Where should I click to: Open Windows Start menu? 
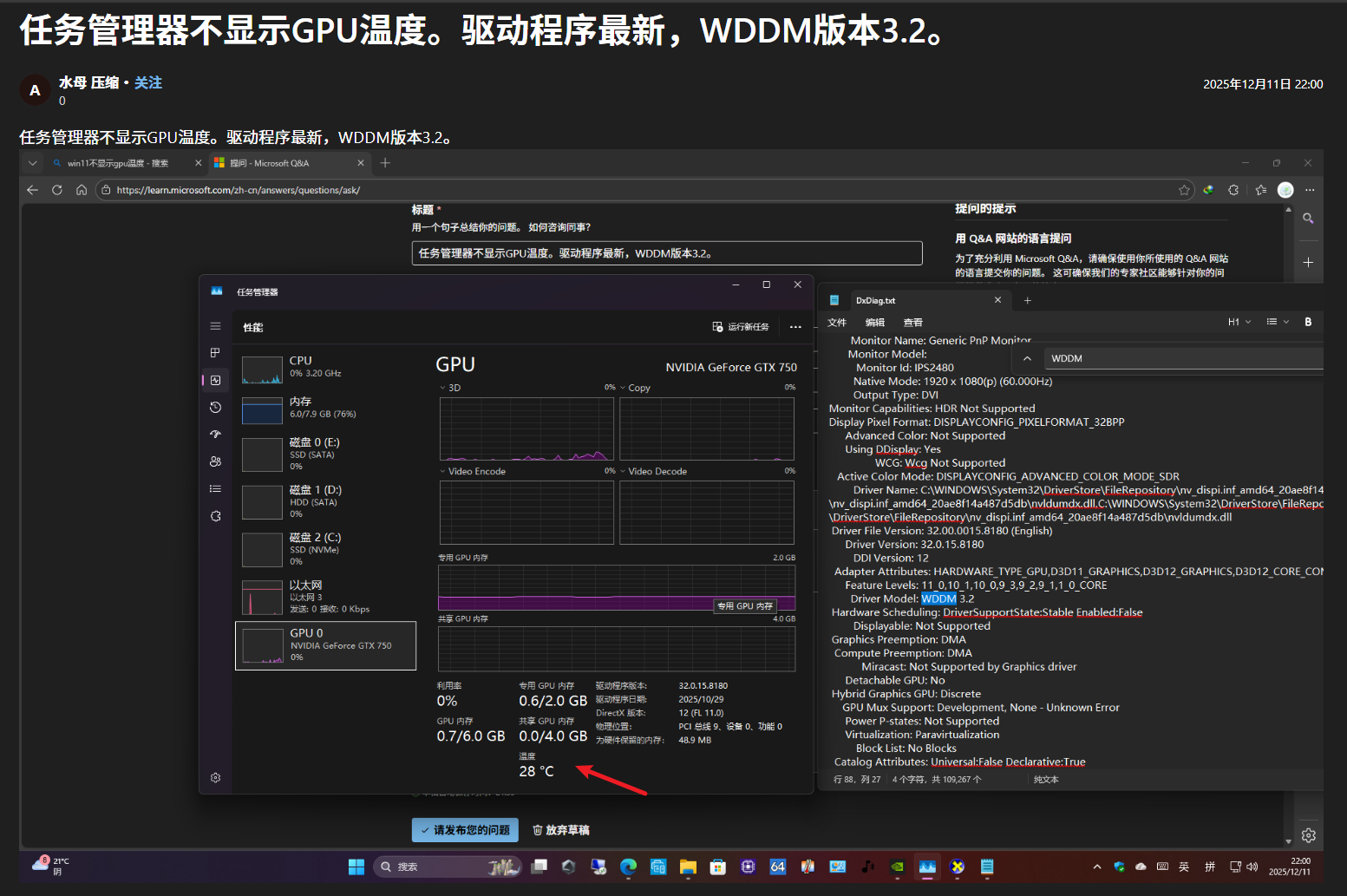356,867
